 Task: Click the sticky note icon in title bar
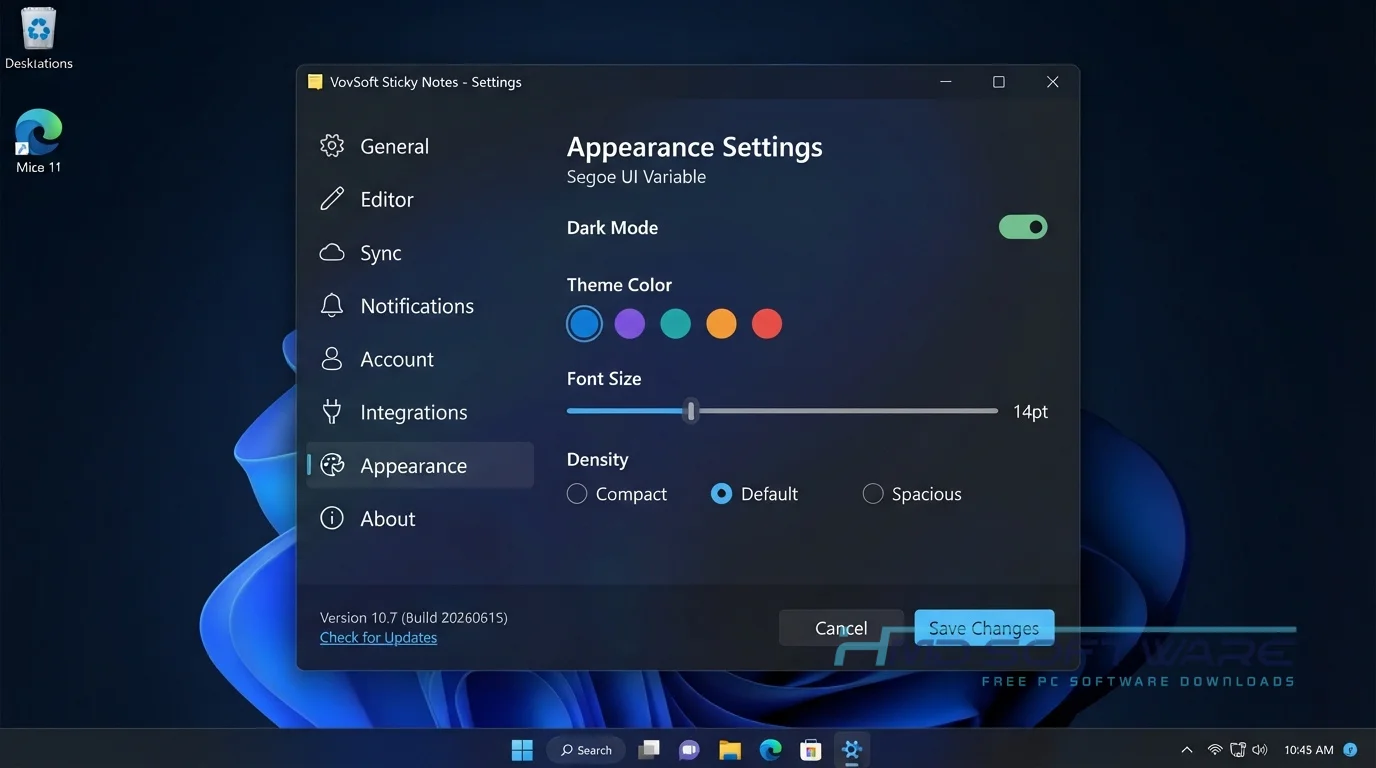[x=315, y=82]
